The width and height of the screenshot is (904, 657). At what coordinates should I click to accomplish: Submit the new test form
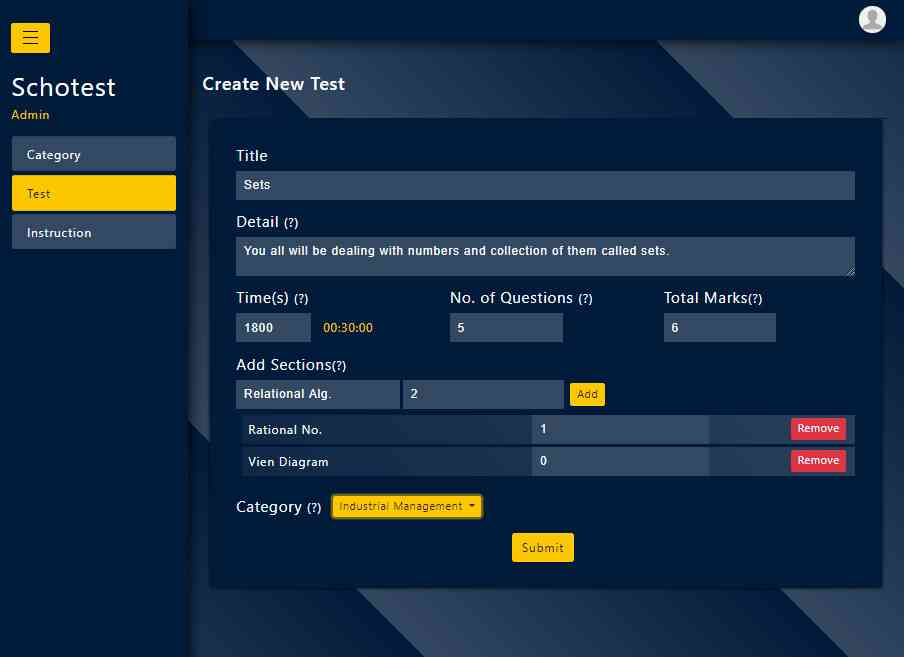click(542, 548)
